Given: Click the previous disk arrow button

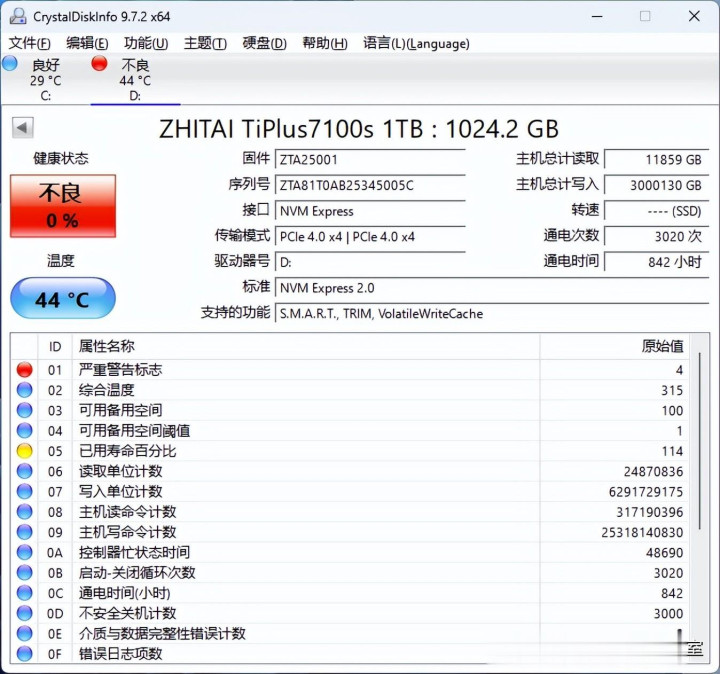Looking at the screenshot, I should coord(22,128).
